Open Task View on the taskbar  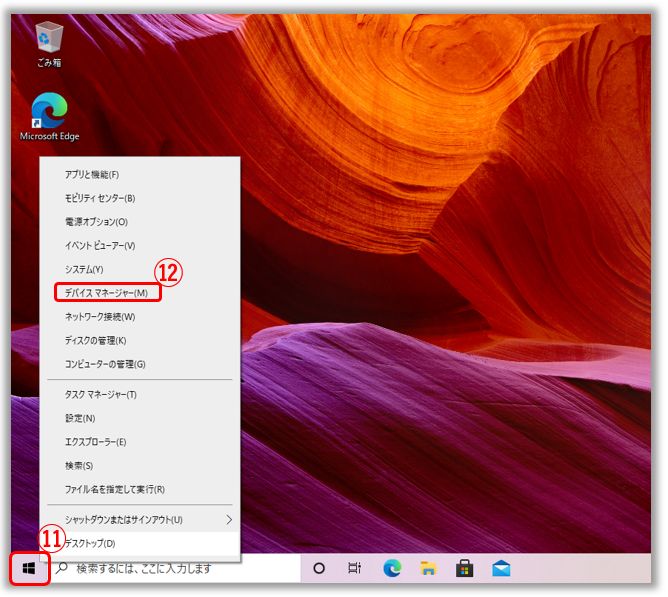[354, 568]
